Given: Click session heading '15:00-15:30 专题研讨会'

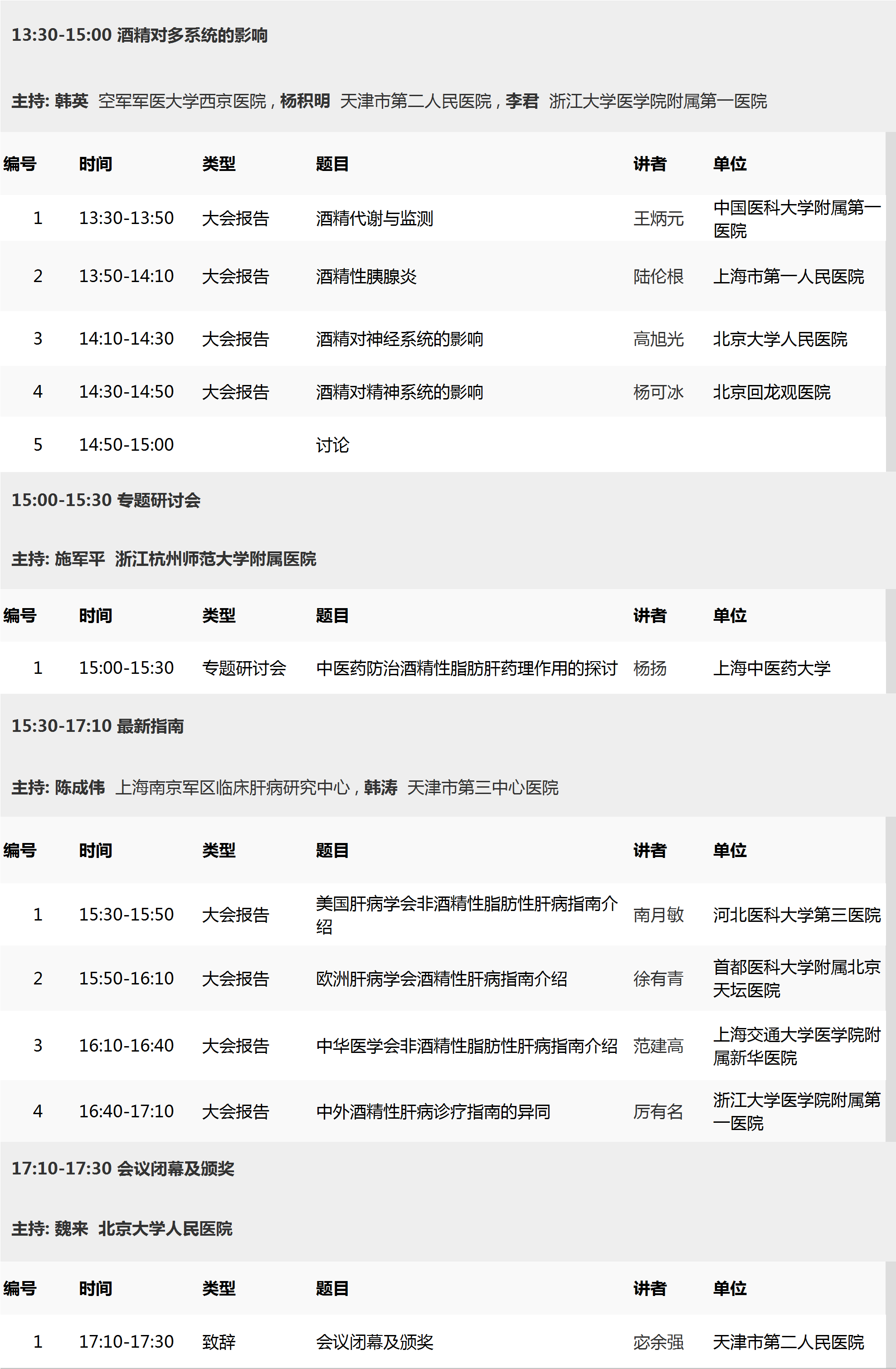Looking at the screenshot, I should tap(107, 501).
